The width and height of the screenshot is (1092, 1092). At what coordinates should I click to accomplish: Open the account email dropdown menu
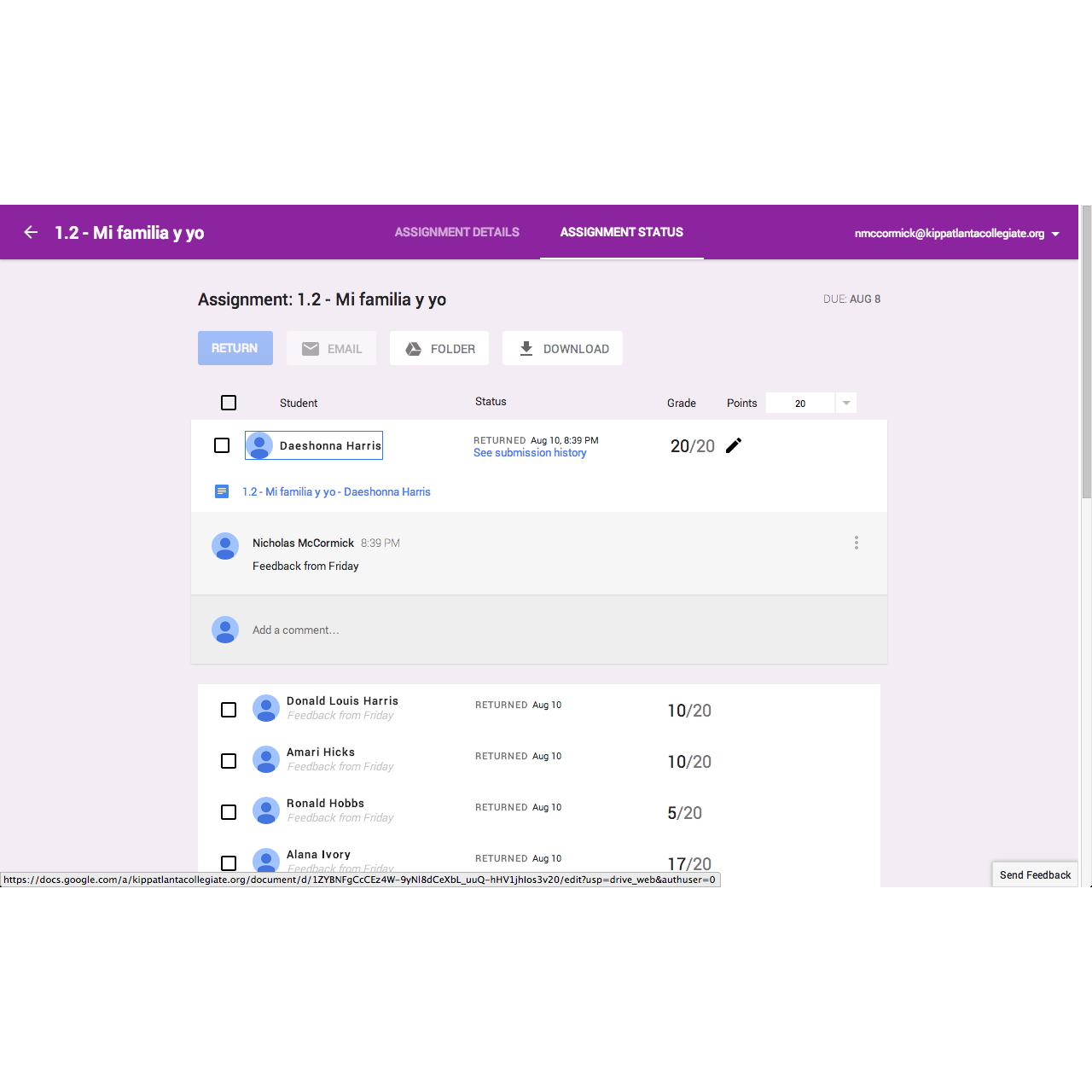click(x=1055, y=234)
